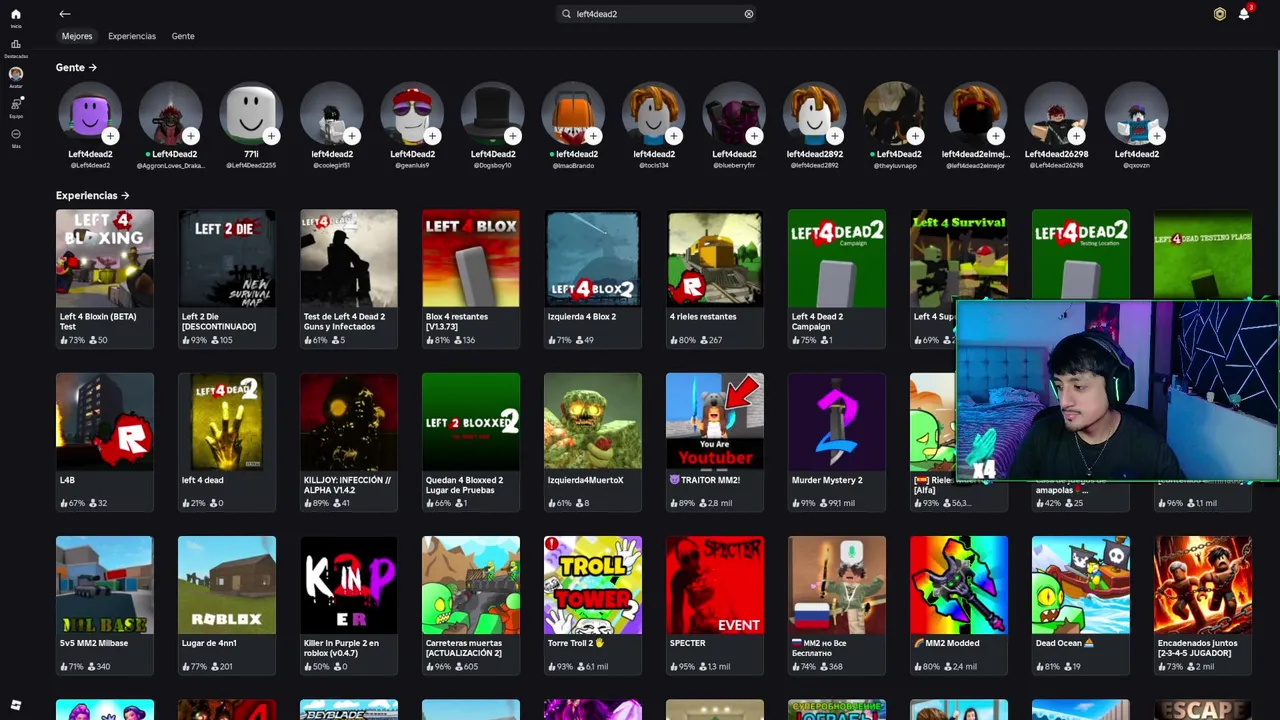This screenshot has width=1280, height=720.
Task: Open the Destacadas charts icon in sidebar
Action: click(x=15, y=44)
